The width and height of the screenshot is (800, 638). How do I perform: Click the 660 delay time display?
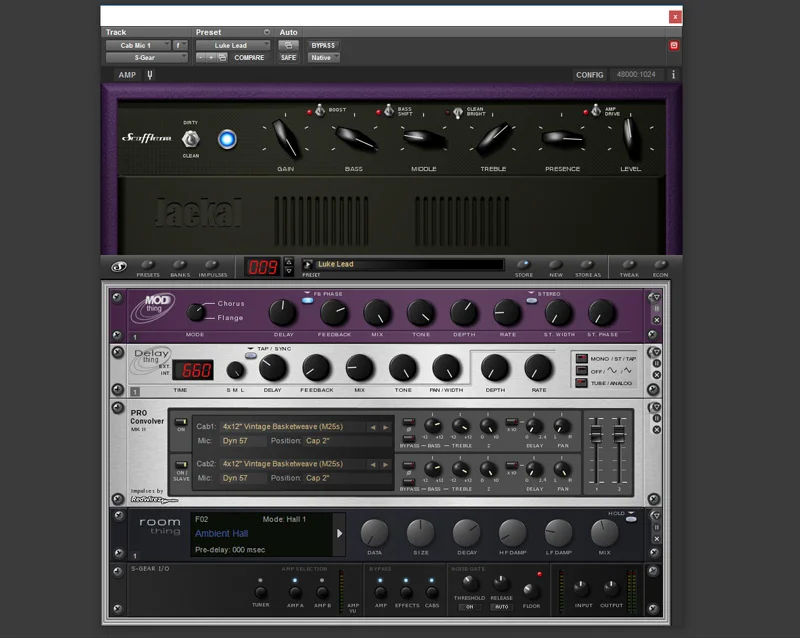(x=192, y=370)
